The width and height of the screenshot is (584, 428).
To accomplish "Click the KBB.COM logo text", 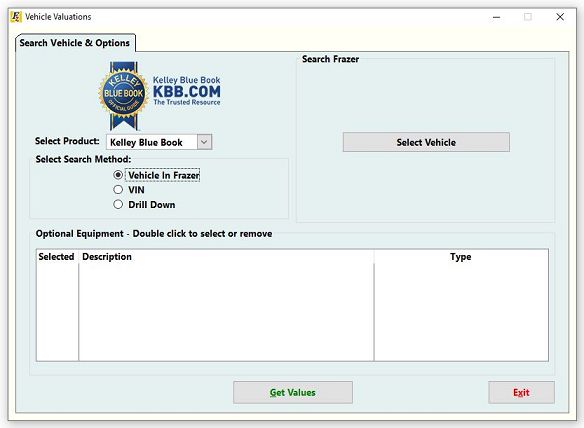I will [187, 91].
